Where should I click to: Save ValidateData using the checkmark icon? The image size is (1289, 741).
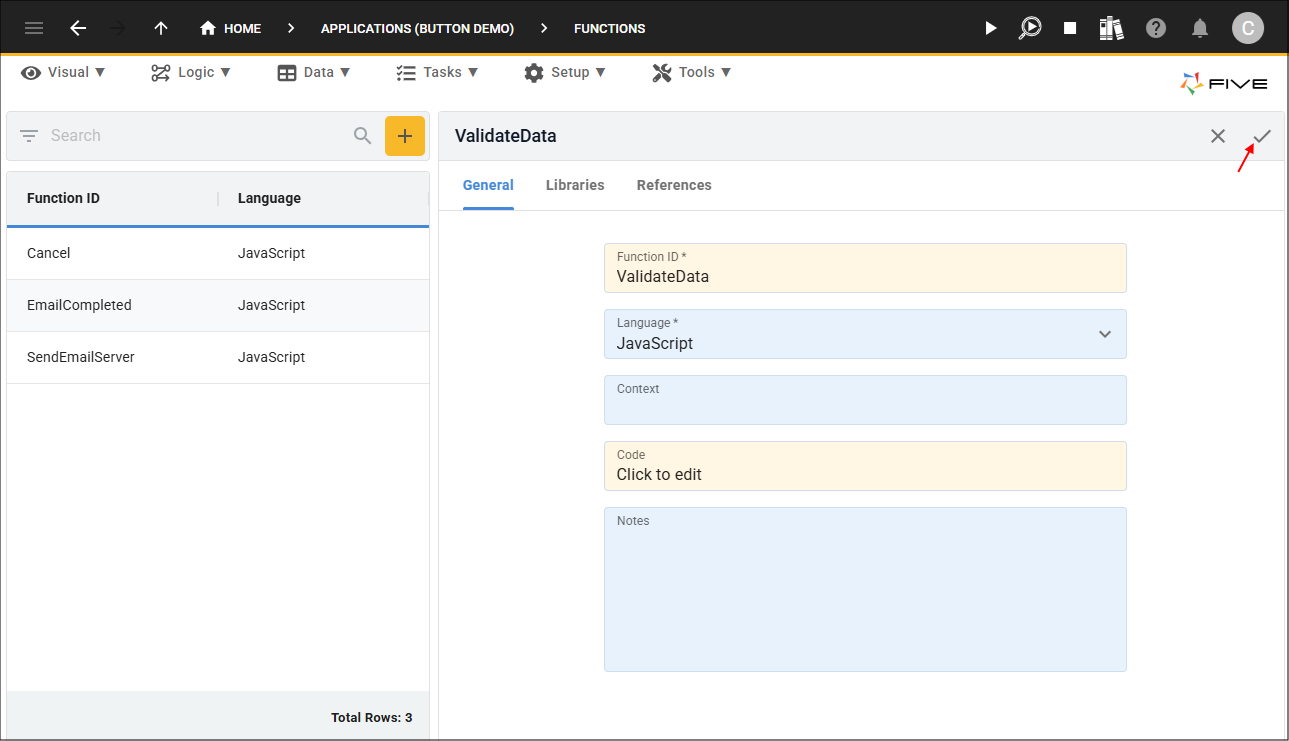pyautogui.click(x=1262, y=136)
